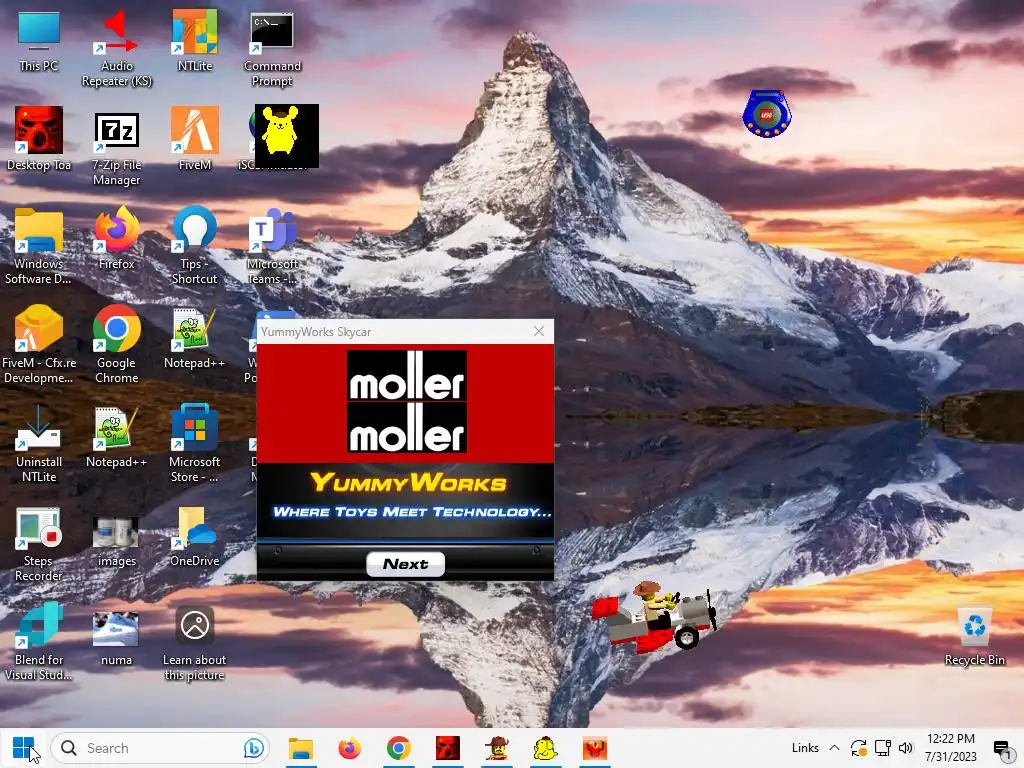This screenshot has height=768, width=1024.
Task: Open yellow character app in taskbar
Action: click(545, 748)
